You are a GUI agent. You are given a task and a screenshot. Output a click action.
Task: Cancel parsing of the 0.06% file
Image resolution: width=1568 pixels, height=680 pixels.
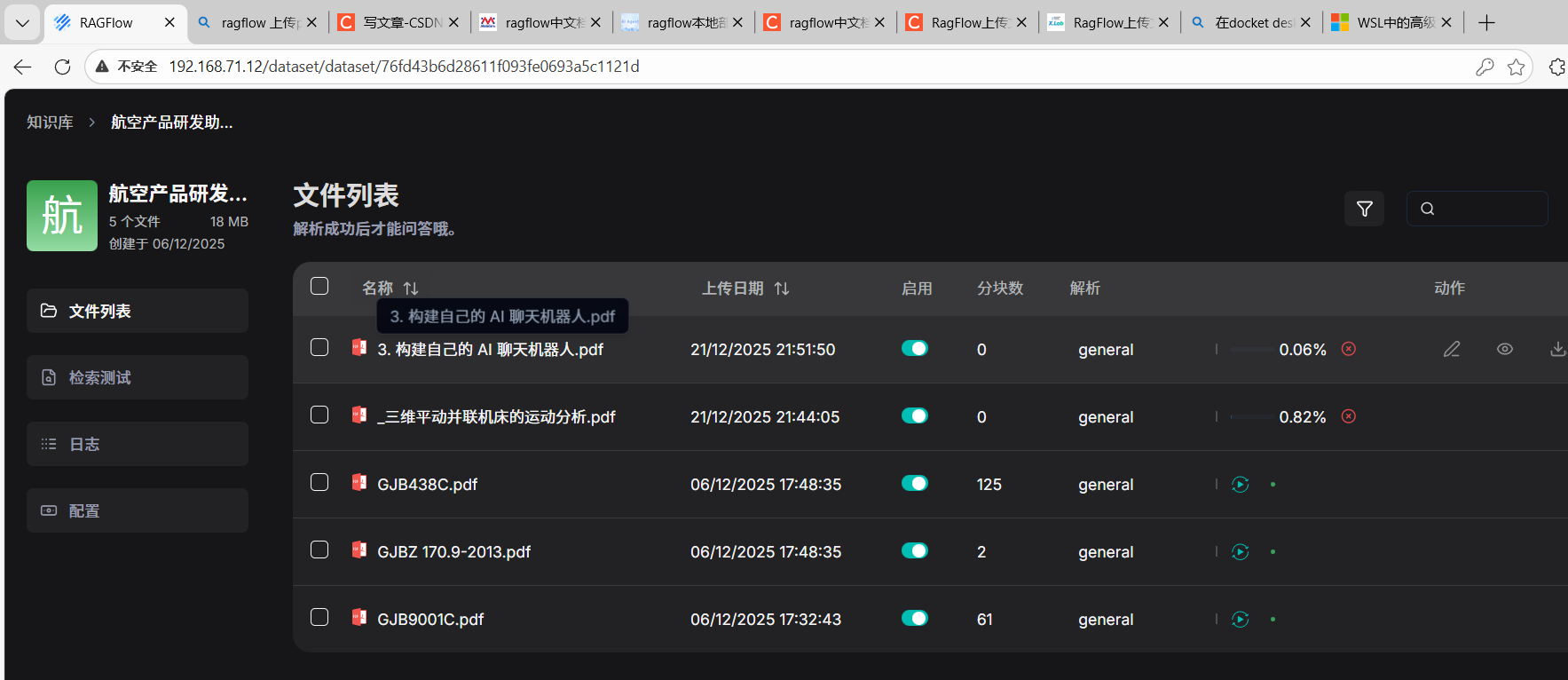tap(1349, 349)
